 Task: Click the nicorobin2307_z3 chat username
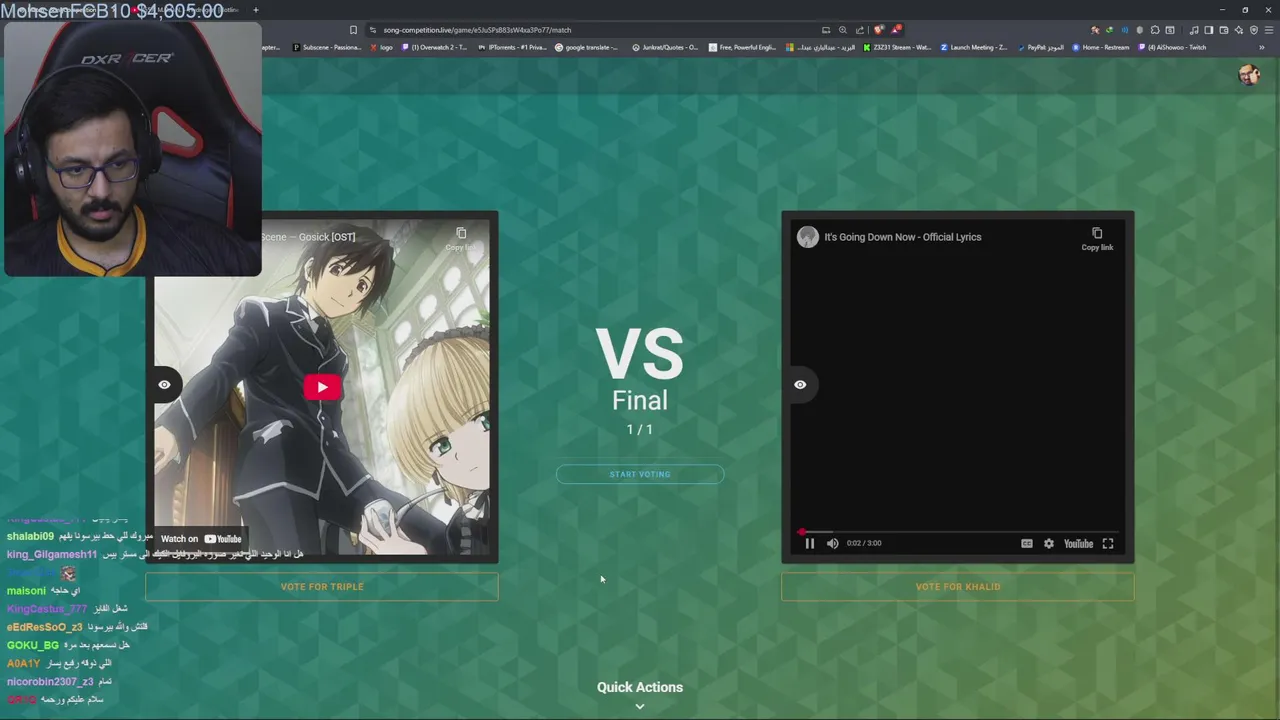tap(50, 682)
